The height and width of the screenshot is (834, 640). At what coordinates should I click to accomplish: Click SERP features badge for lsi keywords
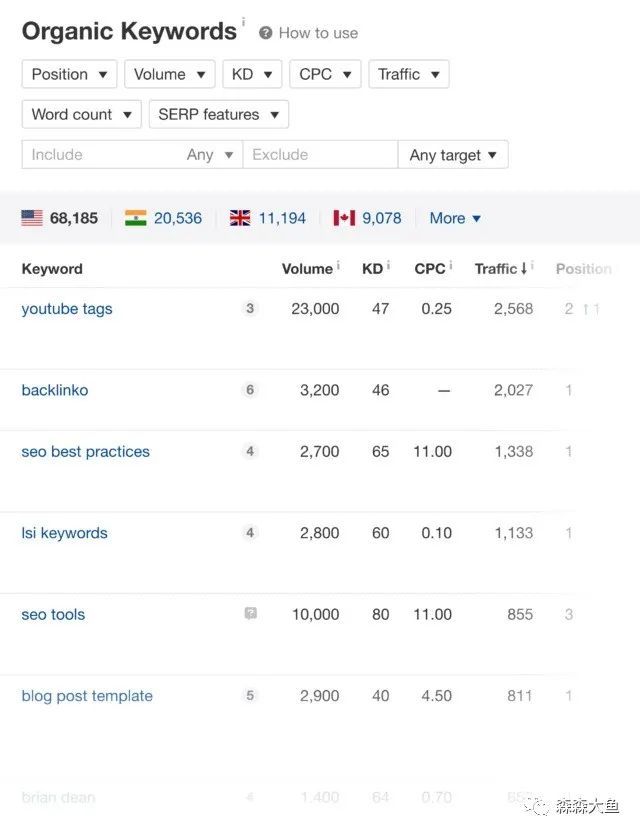[250, 532]
